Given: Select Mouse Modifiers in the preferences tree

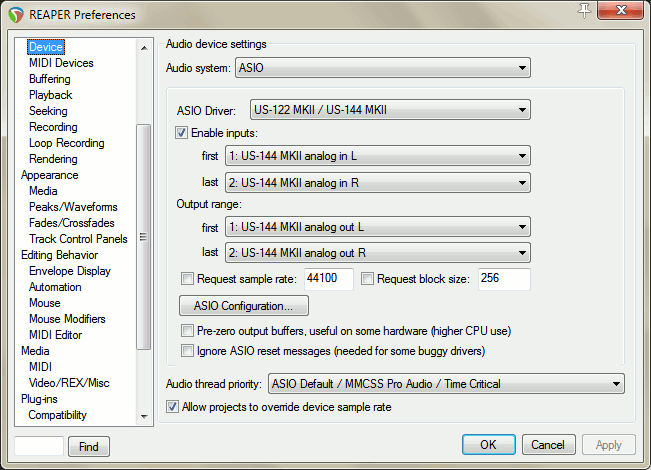Looking at the screenshot, I should [67, 319].
